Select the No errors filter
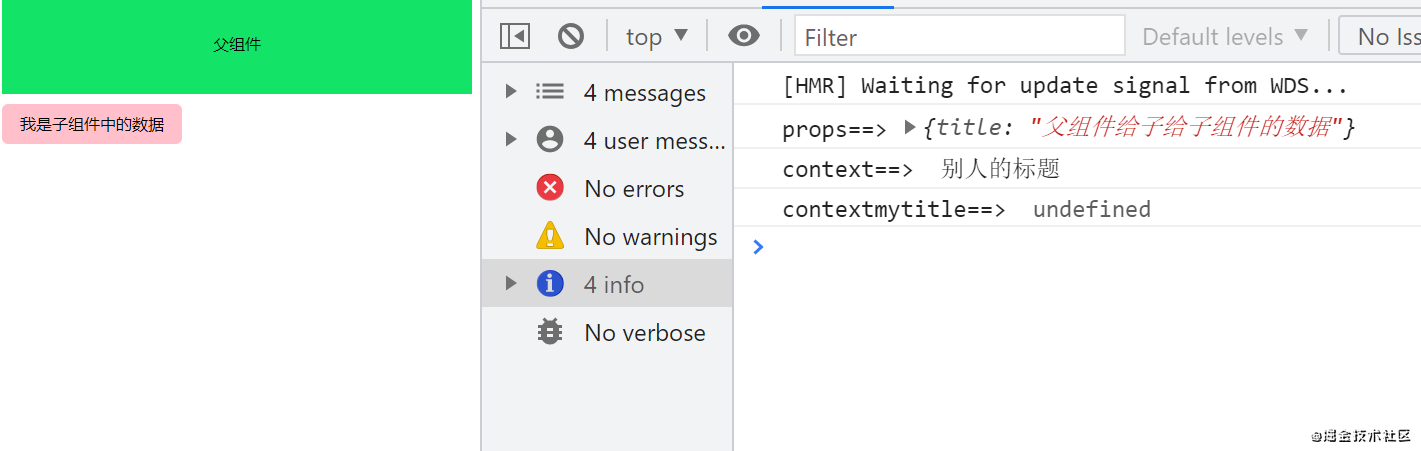The width and height of the screenshot is (1421, 451). pyautogui.click(x=634, y=189)
